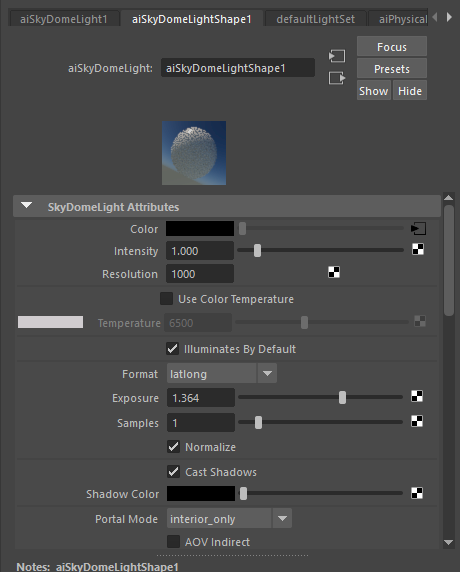Click the Notes aiSkyDomeLightShape1 label

[97, 567]
